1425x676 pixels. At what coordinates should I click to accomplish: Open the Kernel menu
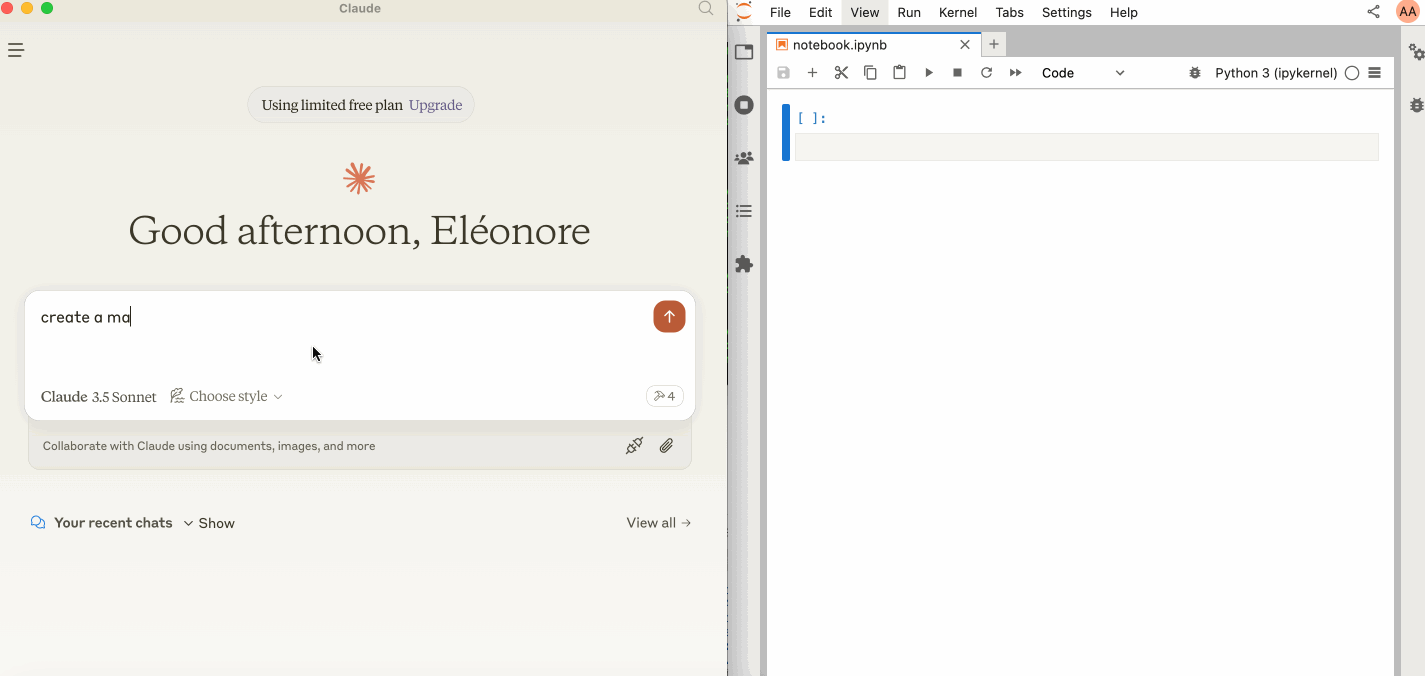[958, 12]
